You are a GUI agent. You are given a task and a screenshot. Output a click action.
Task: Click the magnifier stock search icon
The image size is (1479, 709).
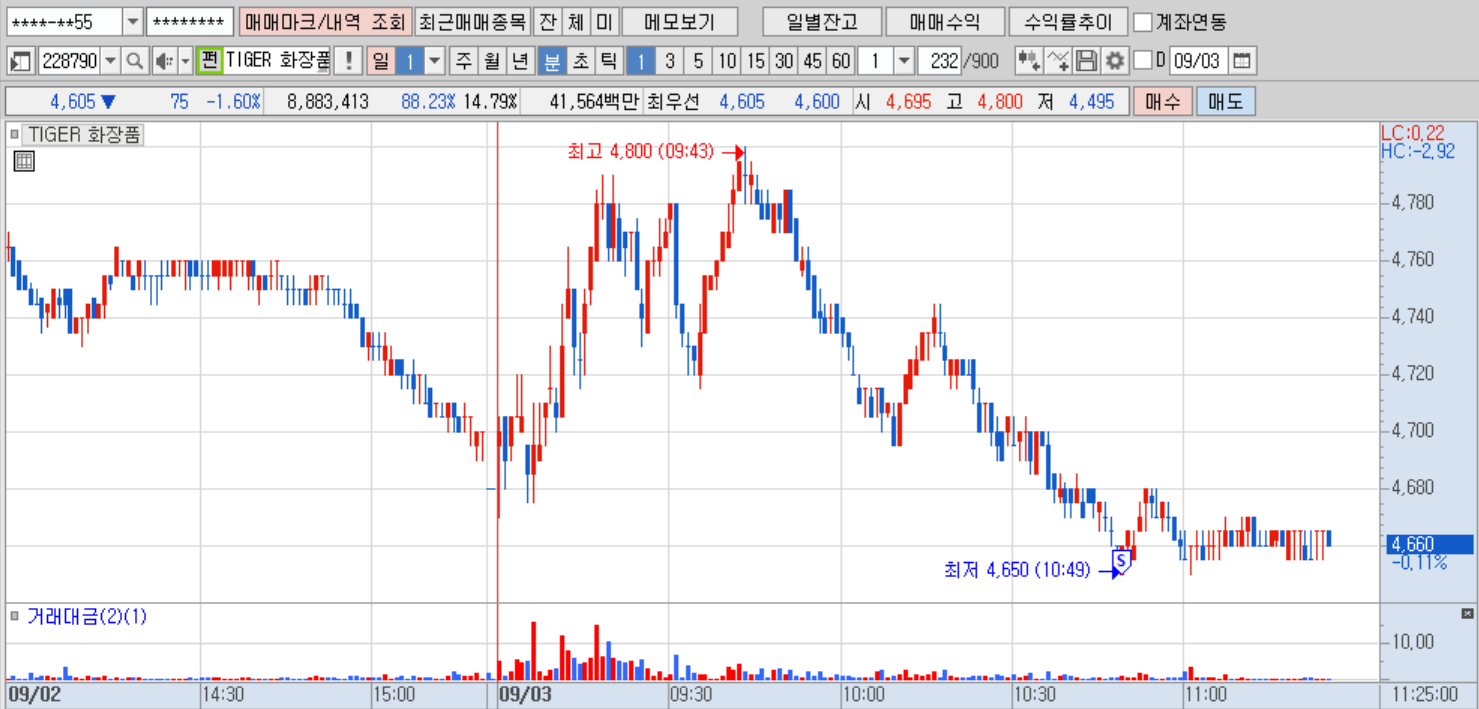click(135, 61)
